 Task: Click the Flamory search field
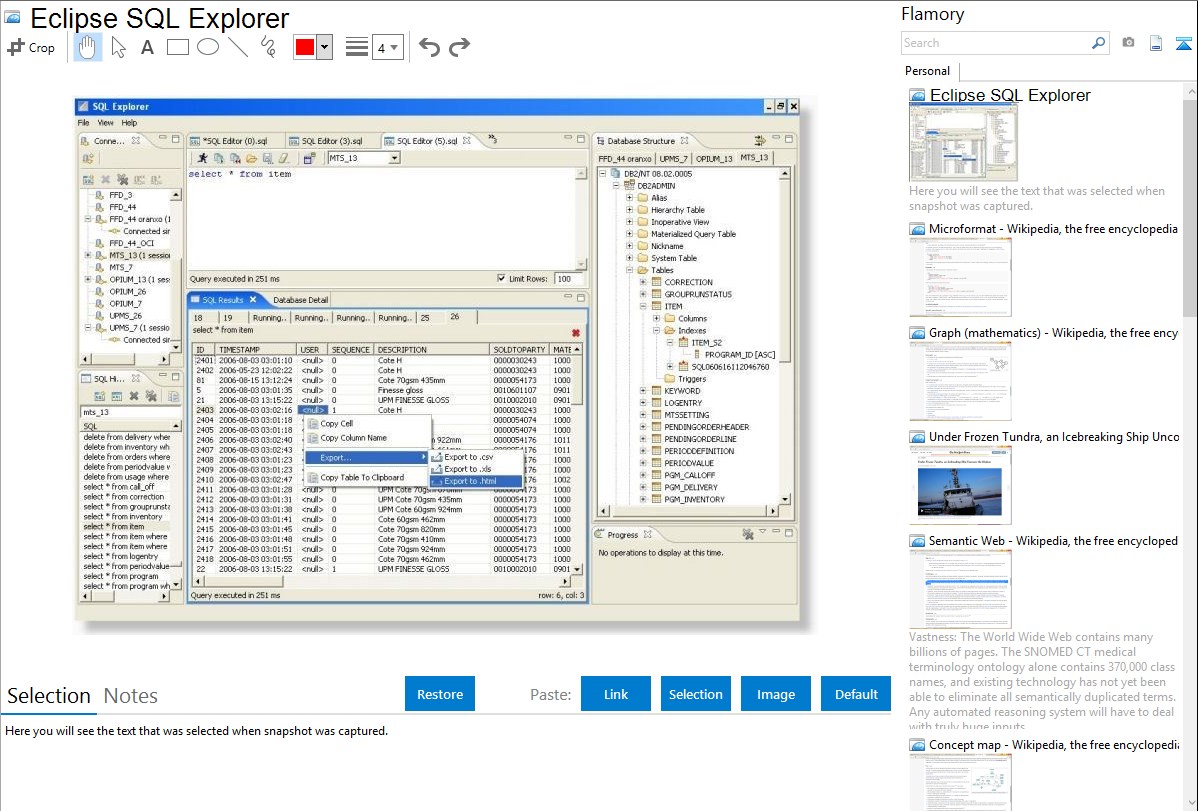[995, 43]
